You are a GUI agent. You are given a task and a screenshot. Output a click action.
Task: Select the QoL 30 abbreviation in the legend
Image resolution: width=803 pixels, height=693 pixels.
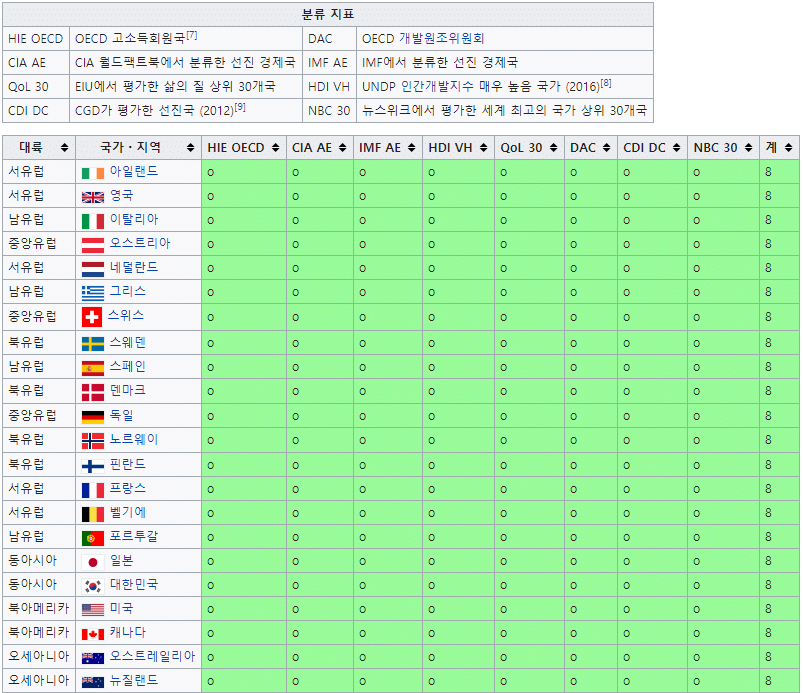click(28, 87)
